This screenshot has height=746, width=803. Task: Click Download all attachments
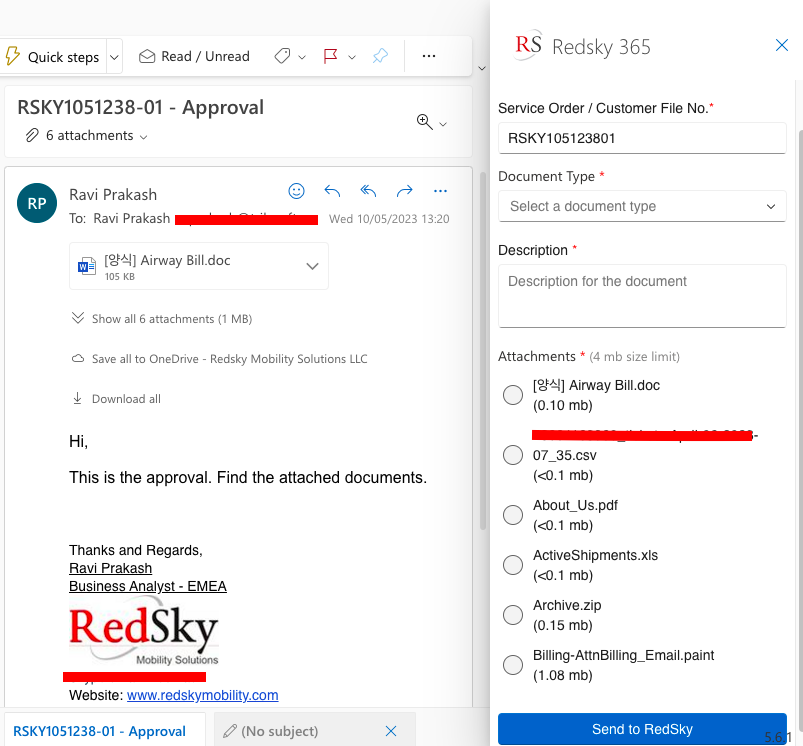[x=126, y=399]
